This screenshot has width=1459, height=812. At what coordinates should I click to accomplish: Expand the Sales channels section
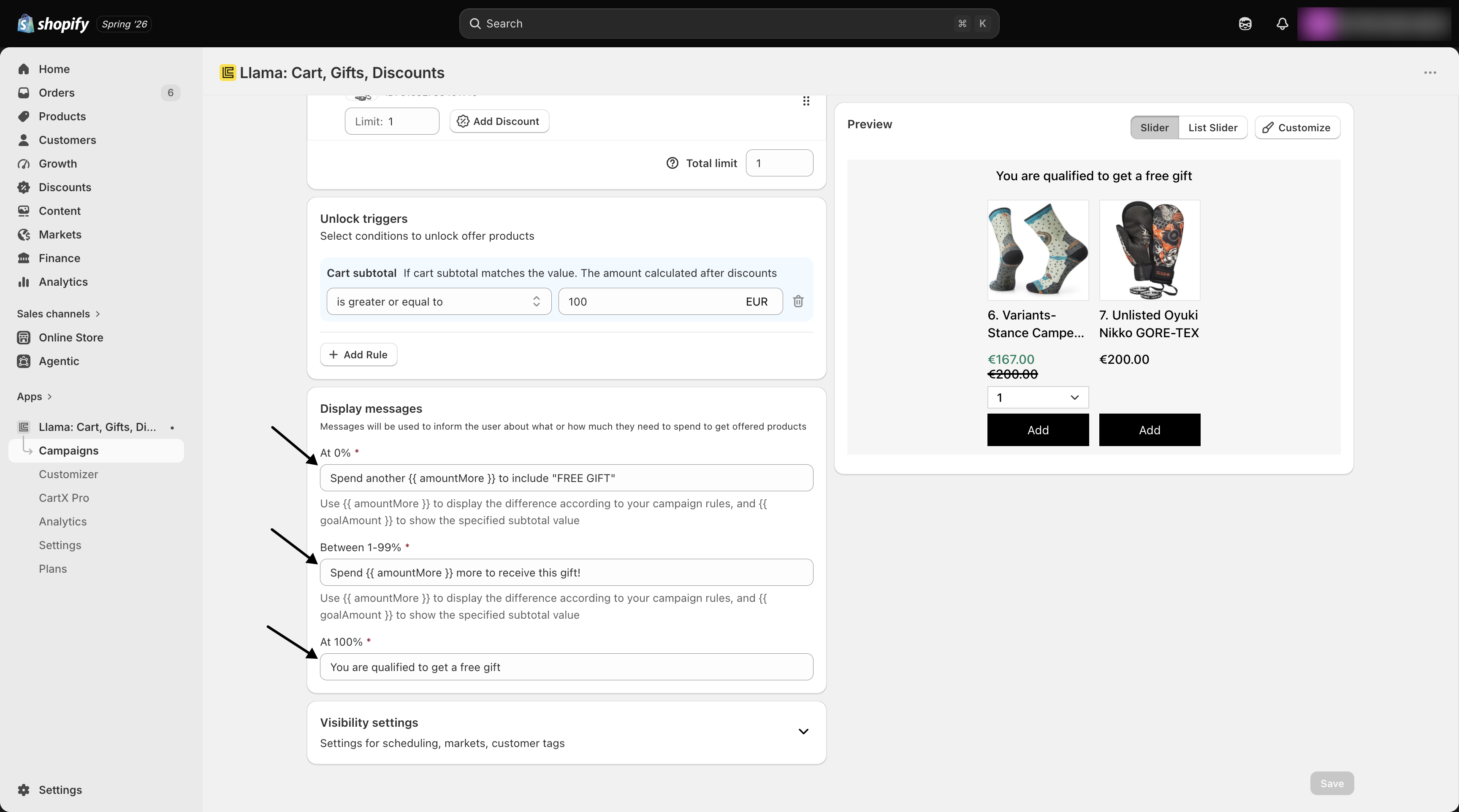pos(58,314)
